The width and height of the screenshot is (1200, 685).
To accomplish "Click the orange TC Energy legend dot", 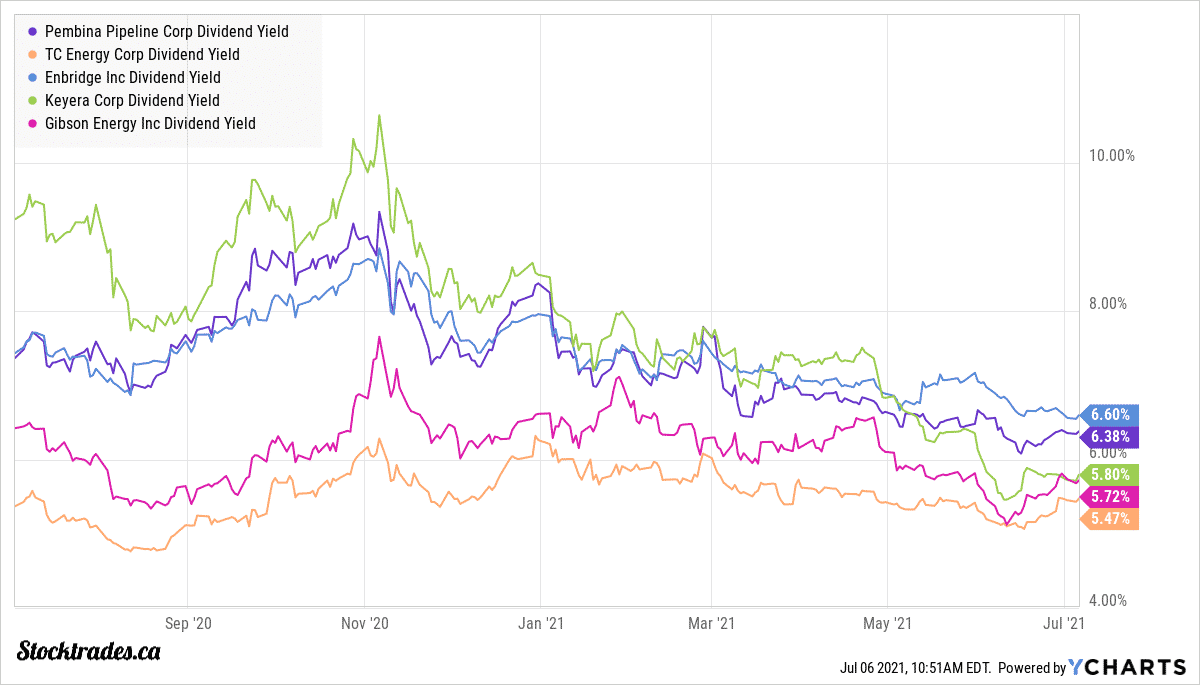I will (x=36, y=55).
